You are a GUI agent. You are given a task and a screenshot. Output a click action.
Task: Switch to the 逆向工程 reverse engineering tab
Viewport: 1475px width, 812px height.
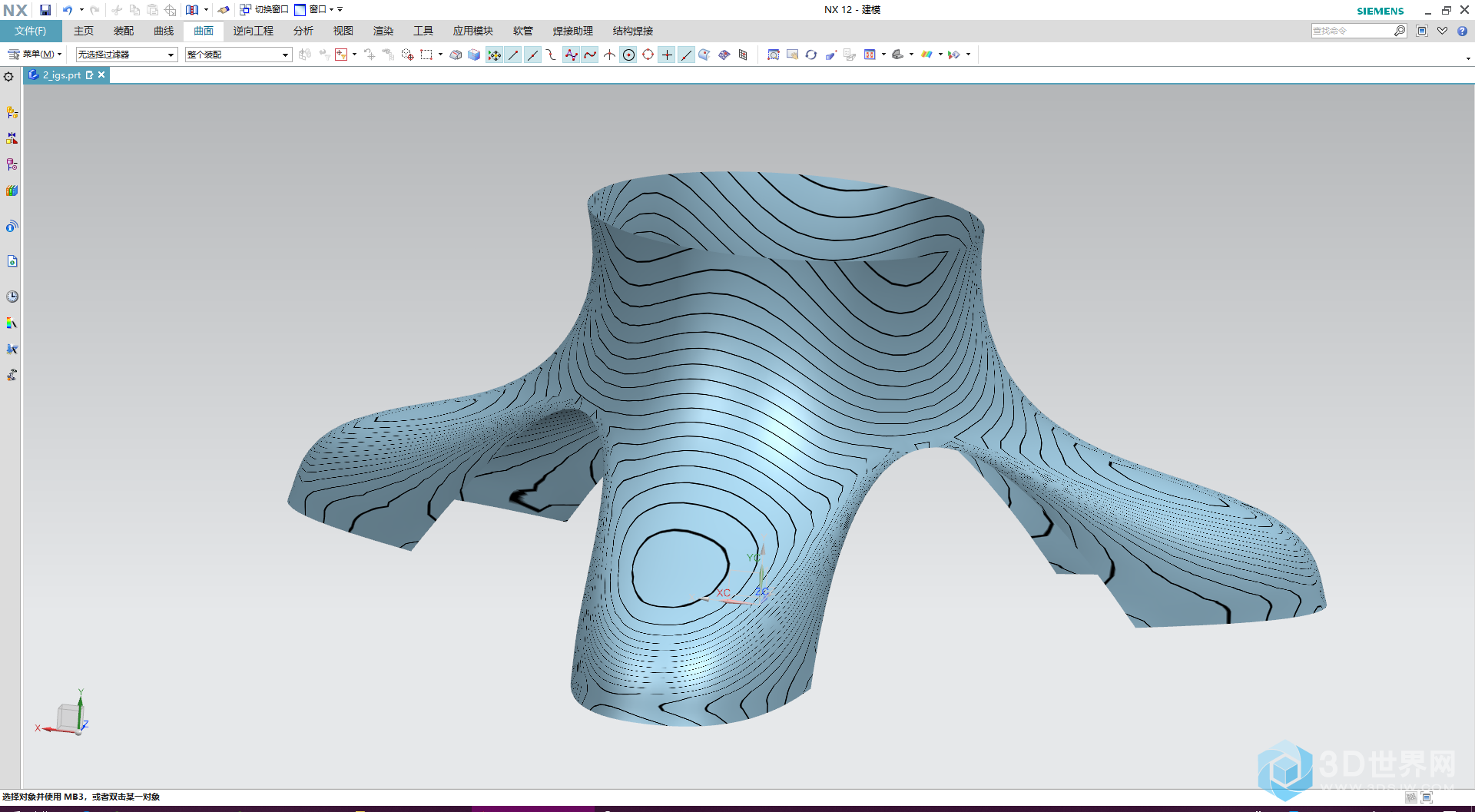[254, 31]
